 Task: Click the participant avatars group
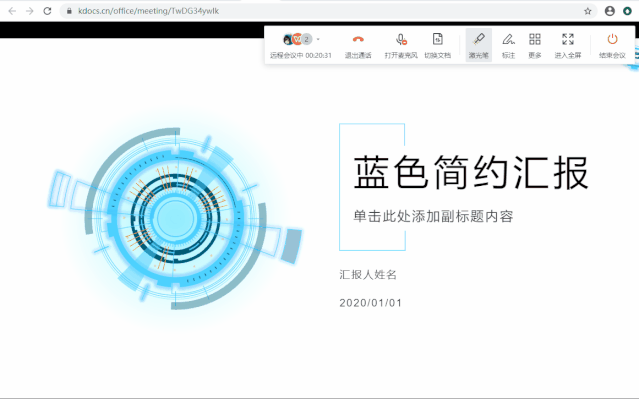pos(297,40)
